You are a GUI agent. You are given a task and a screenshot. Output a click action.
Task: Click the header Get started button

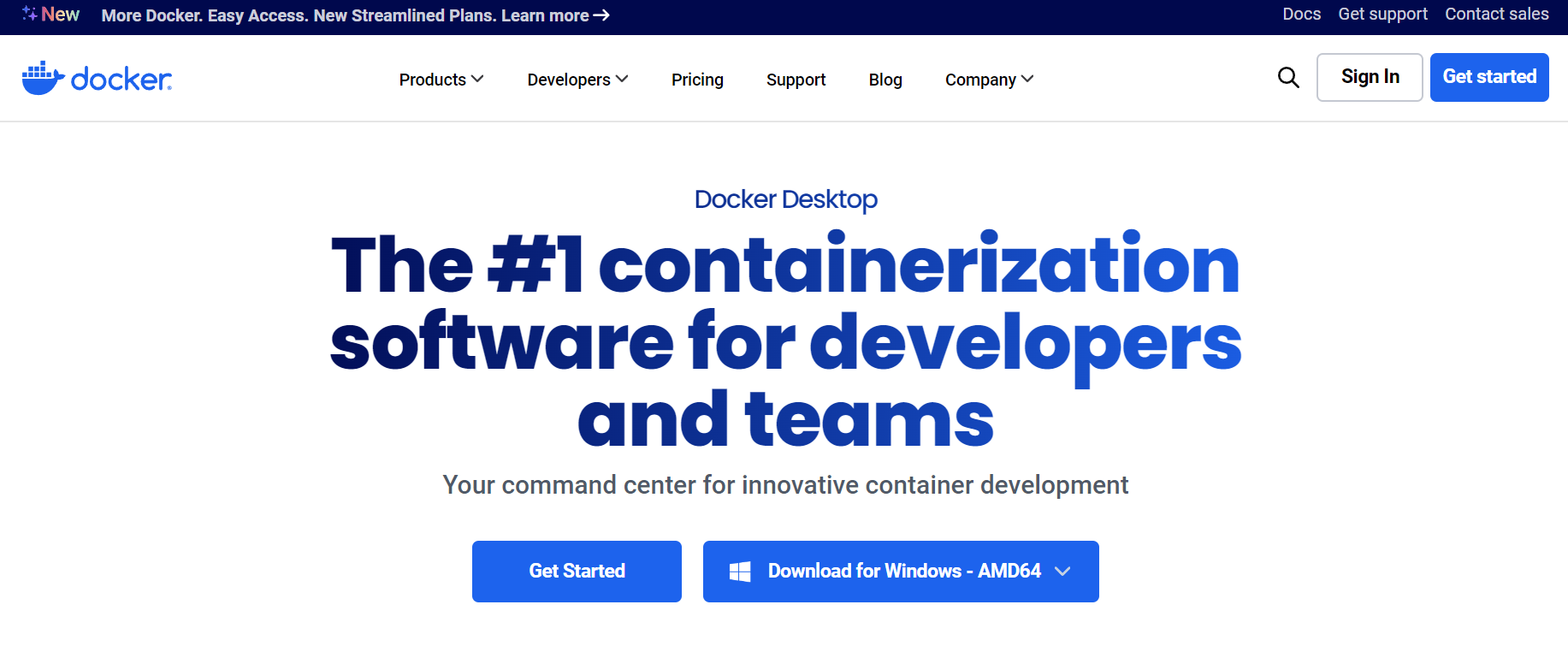tap(1489, 77)
